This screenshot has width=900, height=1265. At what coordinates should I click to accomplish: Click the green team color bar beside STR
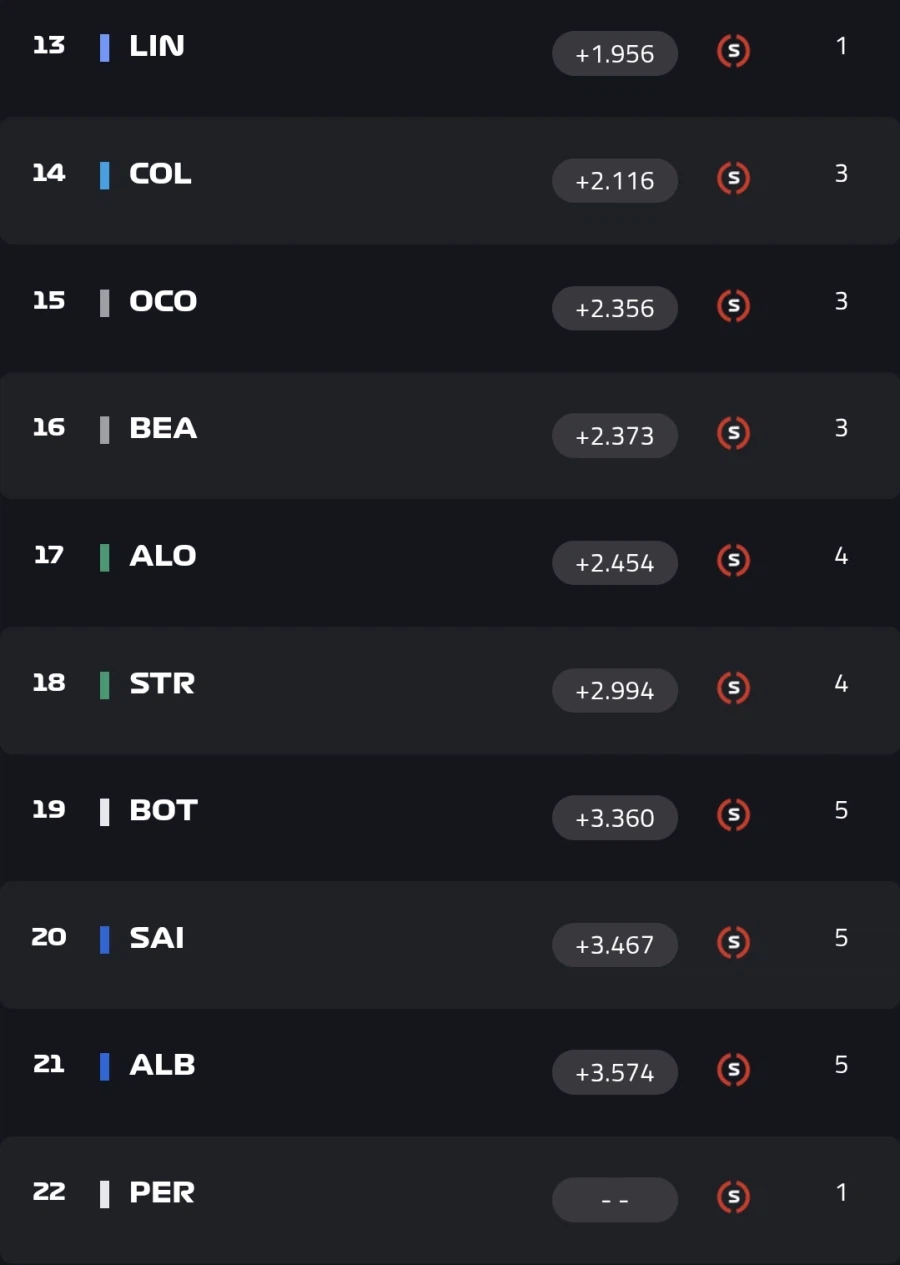click(x=105, y=685)
